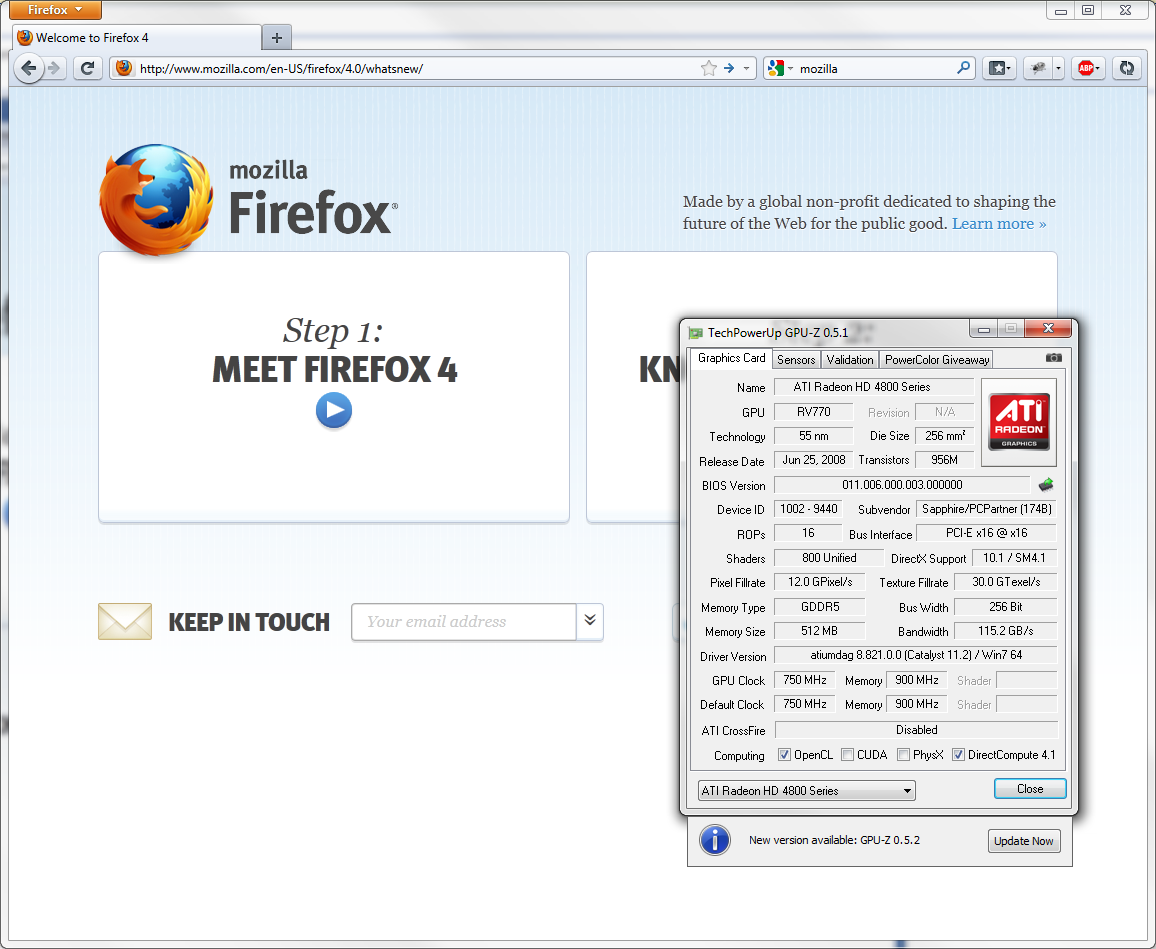Click the Pixel Fillrate value 12.0 GPixel/s

[x=820, y=582]
